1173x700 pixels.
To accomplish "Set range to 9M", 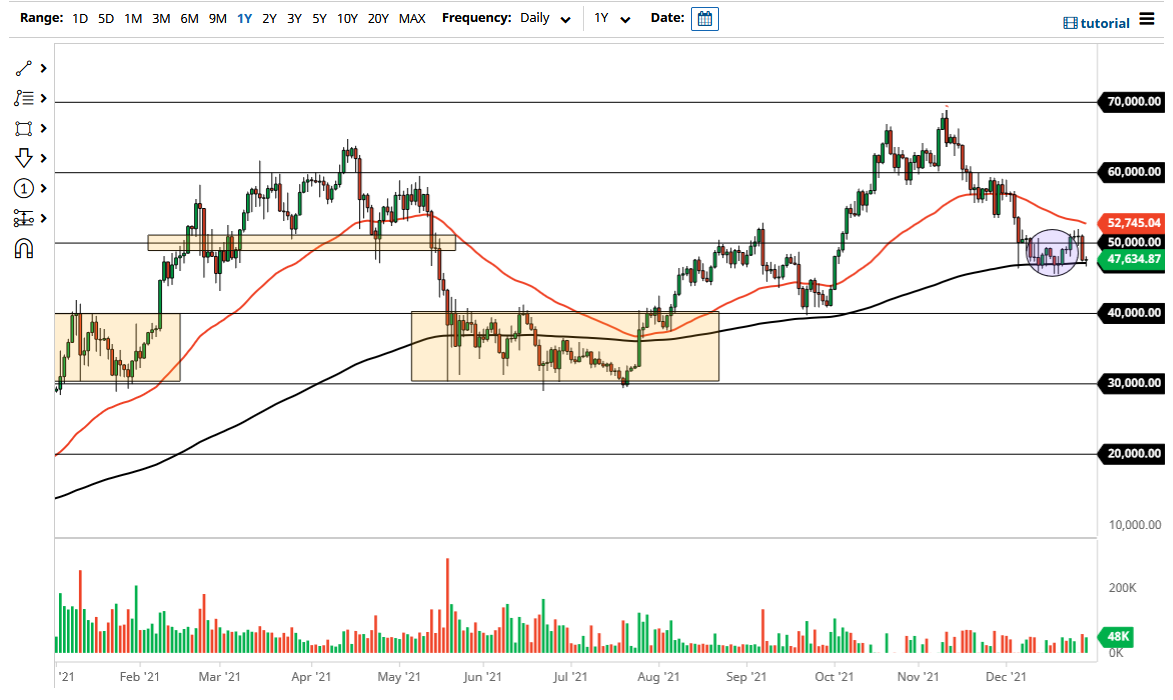I will [x=218, y=19].
